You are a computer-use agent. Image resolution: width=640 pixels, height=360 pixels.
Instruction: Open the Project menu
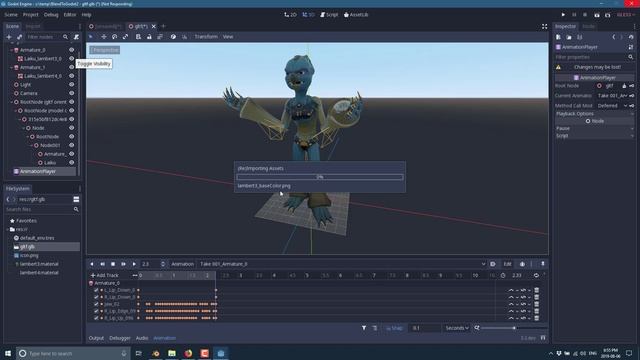click(31, 15)
